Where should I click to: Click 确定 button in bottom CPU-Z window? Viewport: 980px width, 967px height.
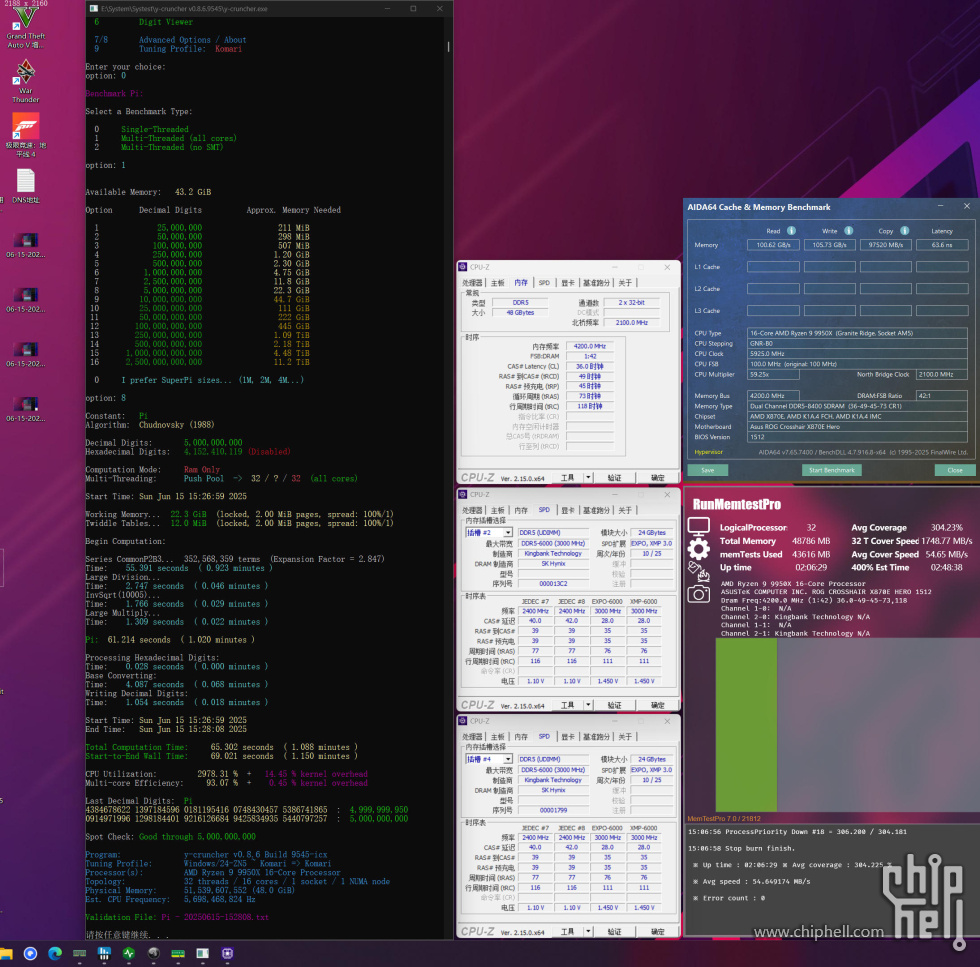658,931
